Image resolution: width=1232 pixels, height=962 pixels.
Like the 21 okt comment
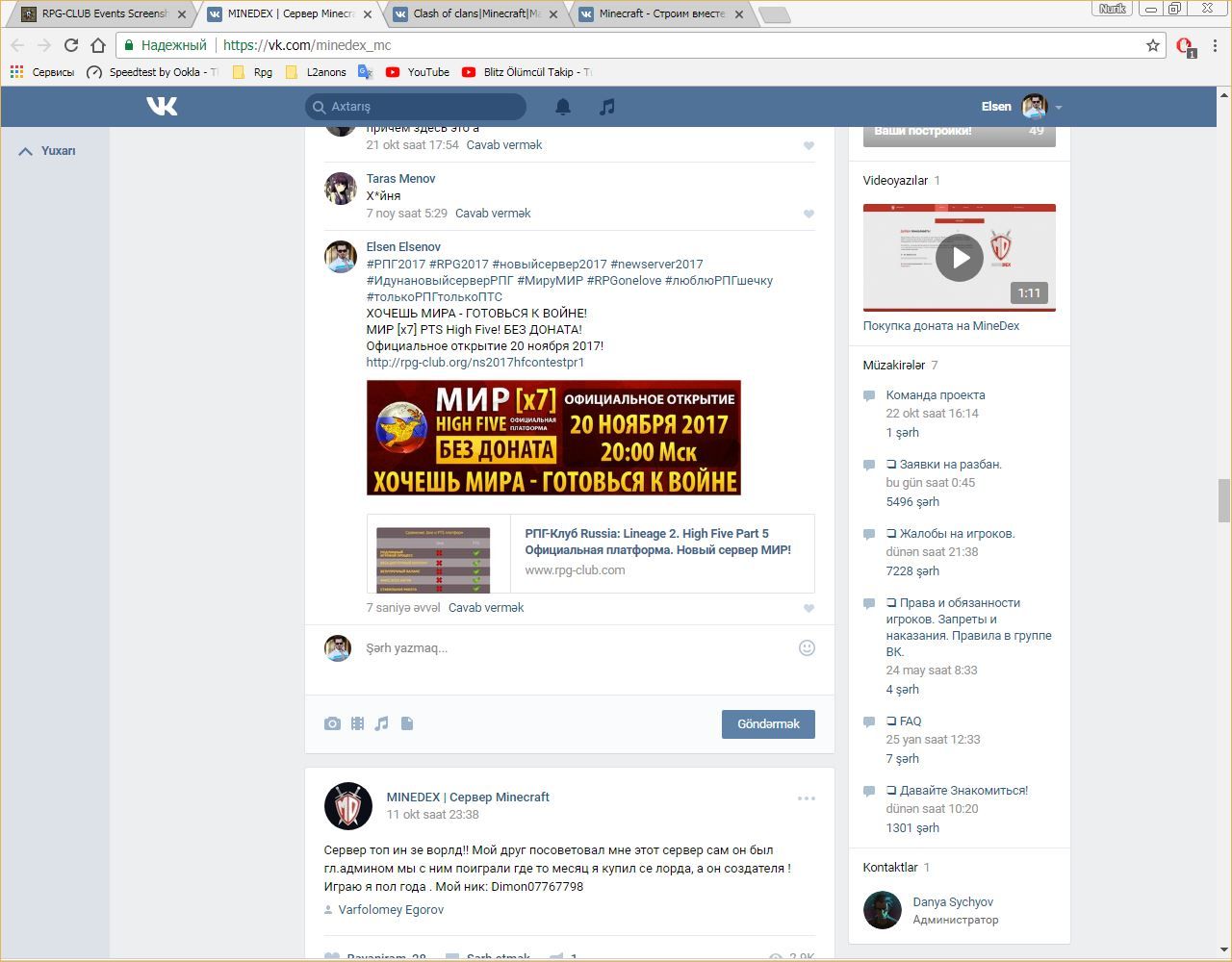coord(808,146)
